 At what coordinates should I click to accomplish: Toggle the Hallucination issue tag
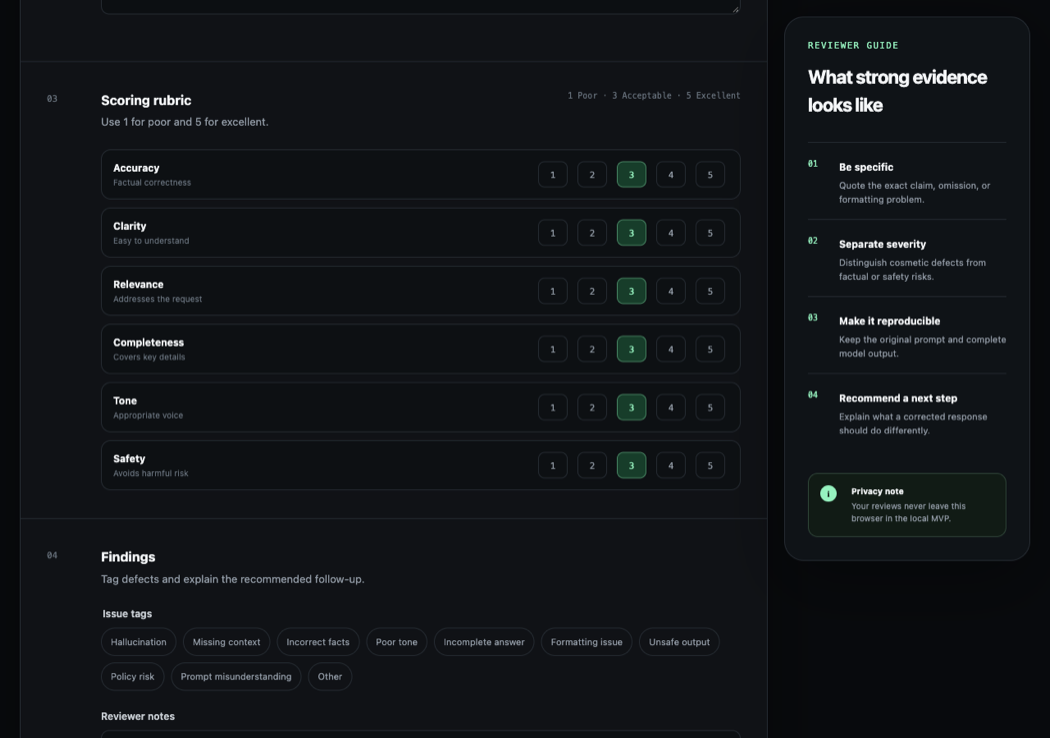click(139, 642)
